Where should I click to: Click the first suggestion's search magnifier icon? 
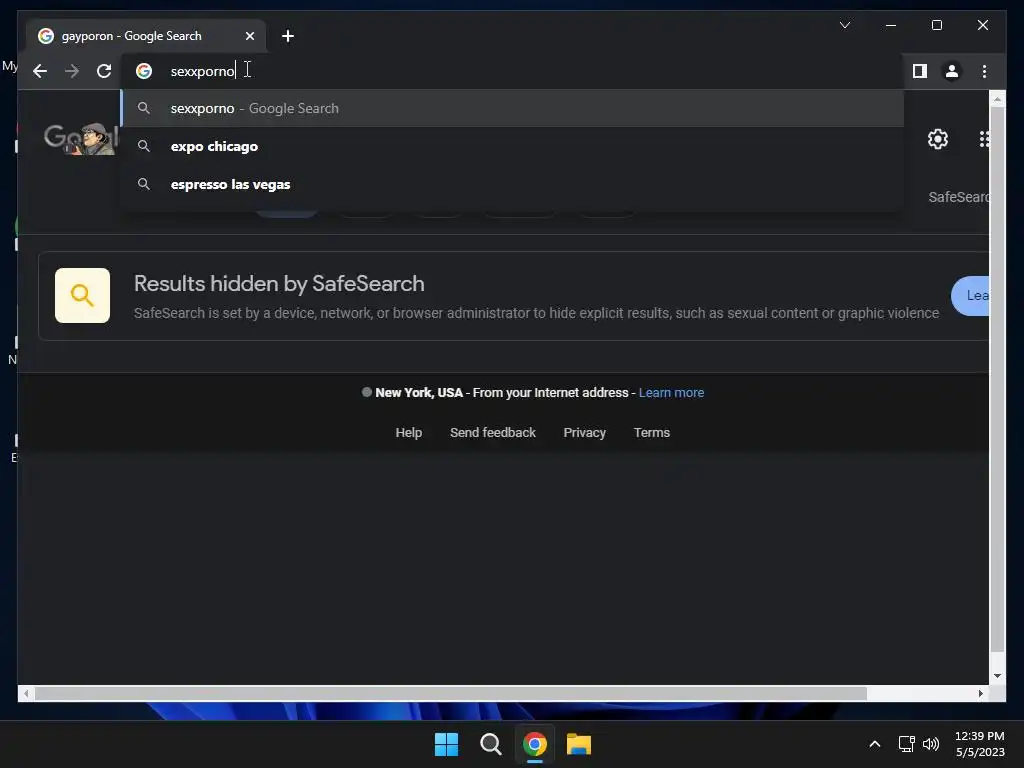point(144,108)
